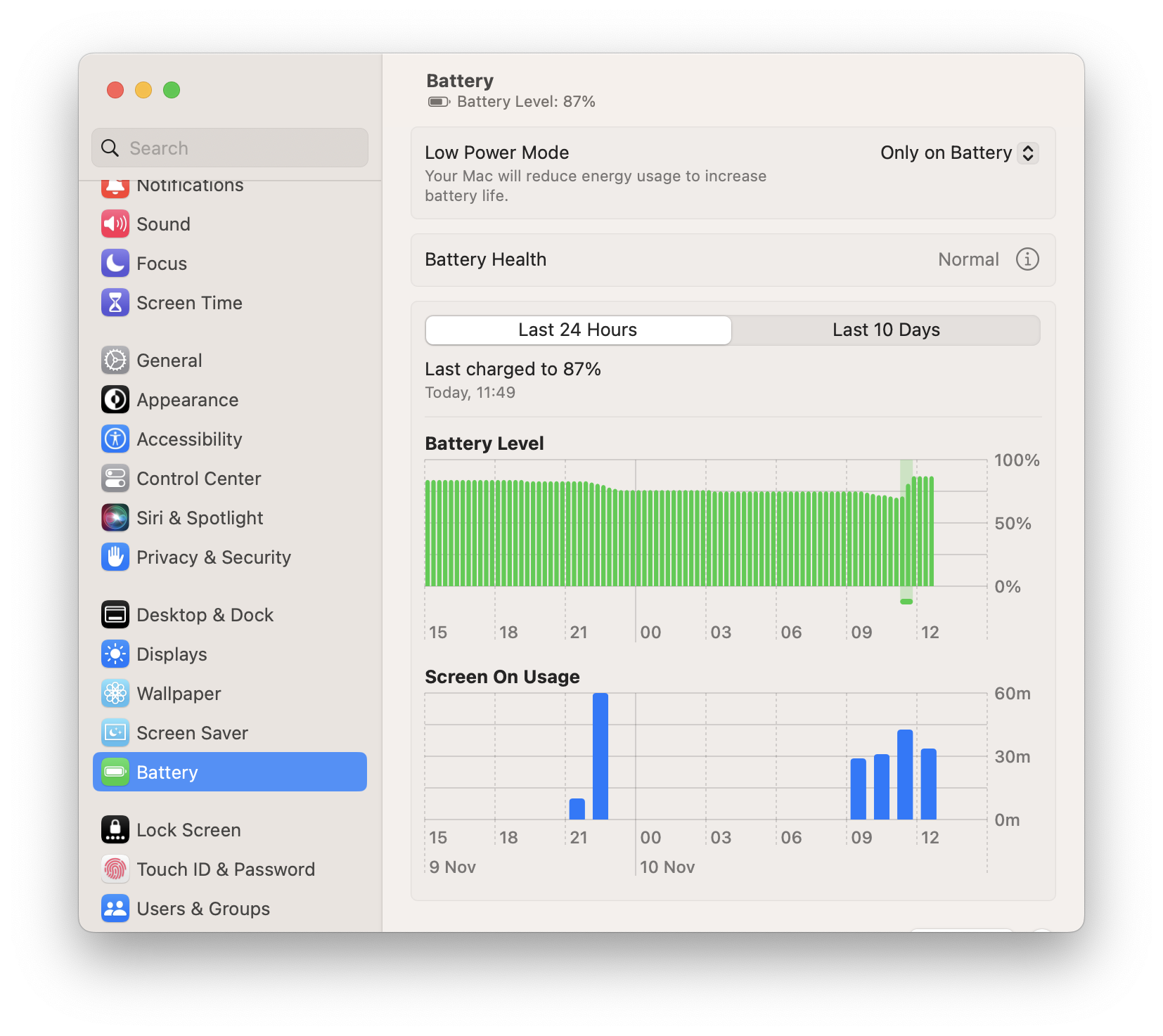Go to Displays settings
This screenshot has width=1163, height=1036.
pyautogui.click(x=172, y=654)
